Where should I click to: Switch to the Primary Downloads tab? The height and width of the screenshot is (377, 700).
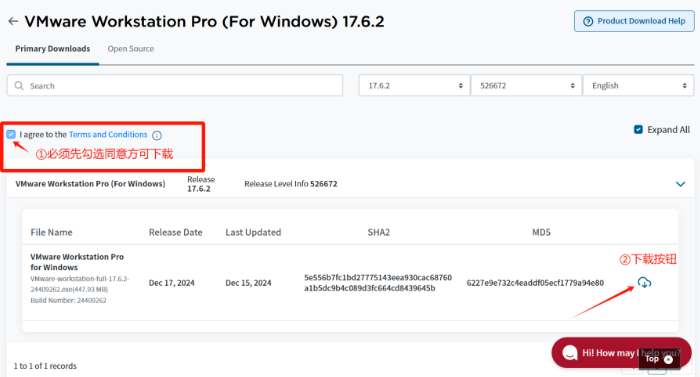(53, 49)
